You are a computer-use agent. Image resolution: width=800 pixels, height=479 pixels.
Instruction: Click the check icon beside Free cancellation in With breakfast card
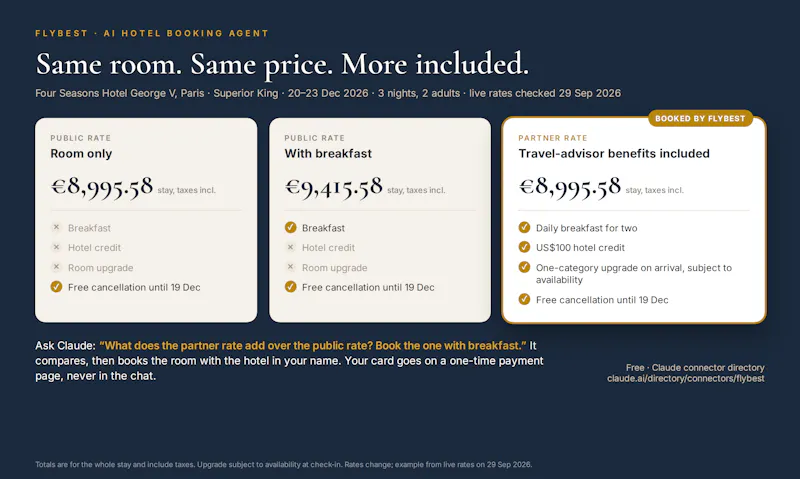(290, 287)
